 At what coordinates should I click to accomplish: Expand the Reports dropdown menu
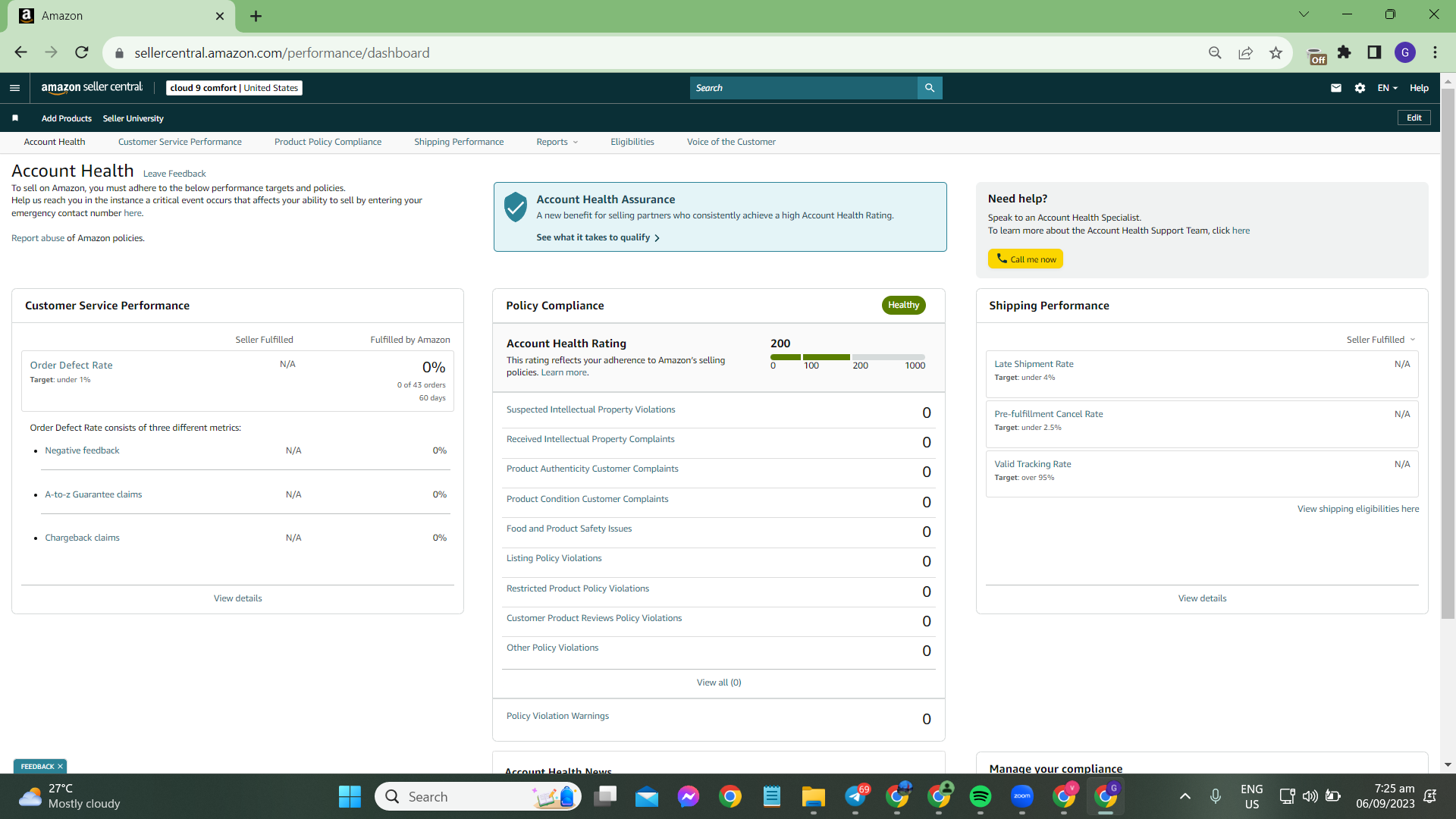[557, 142]
